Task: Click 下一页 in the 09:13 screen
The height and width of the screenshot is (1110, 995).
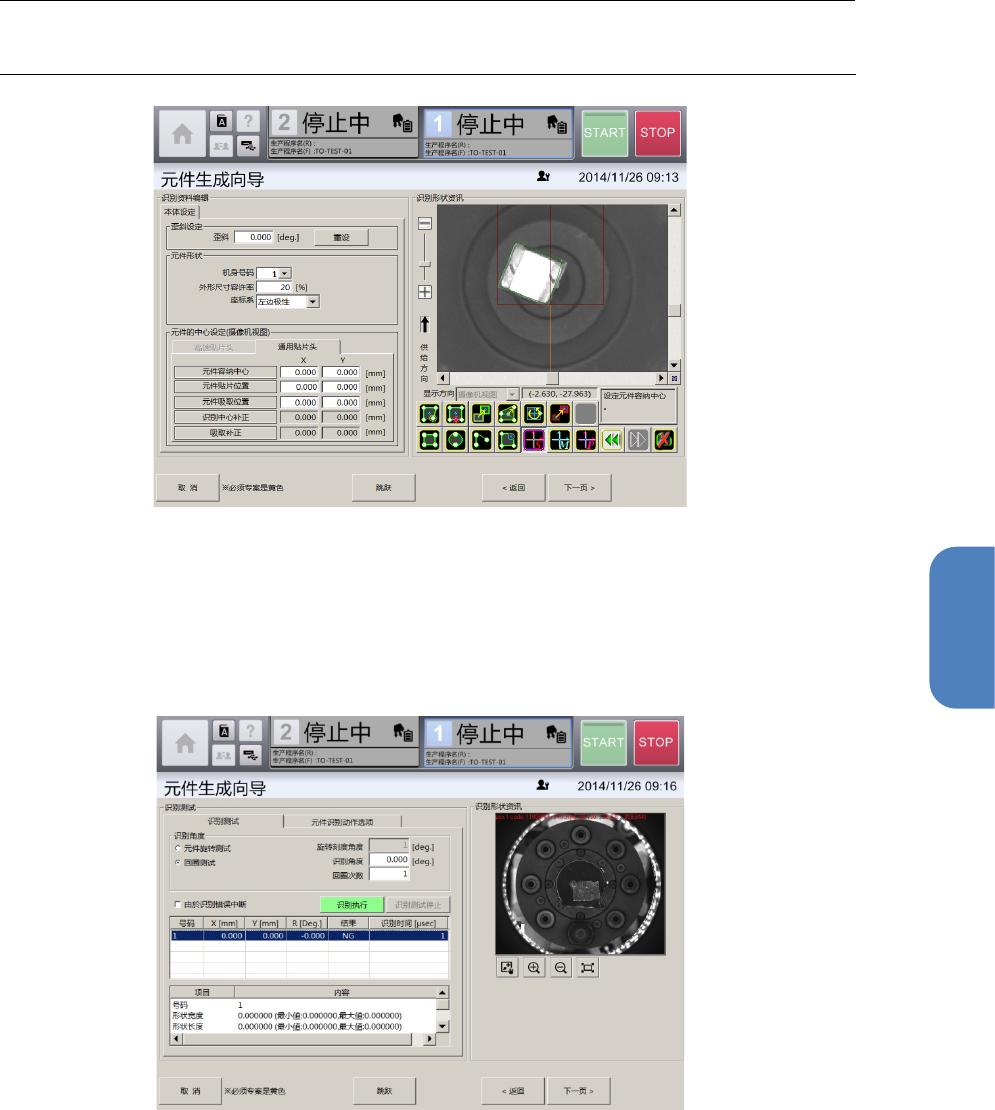Action: click(580, 488)
